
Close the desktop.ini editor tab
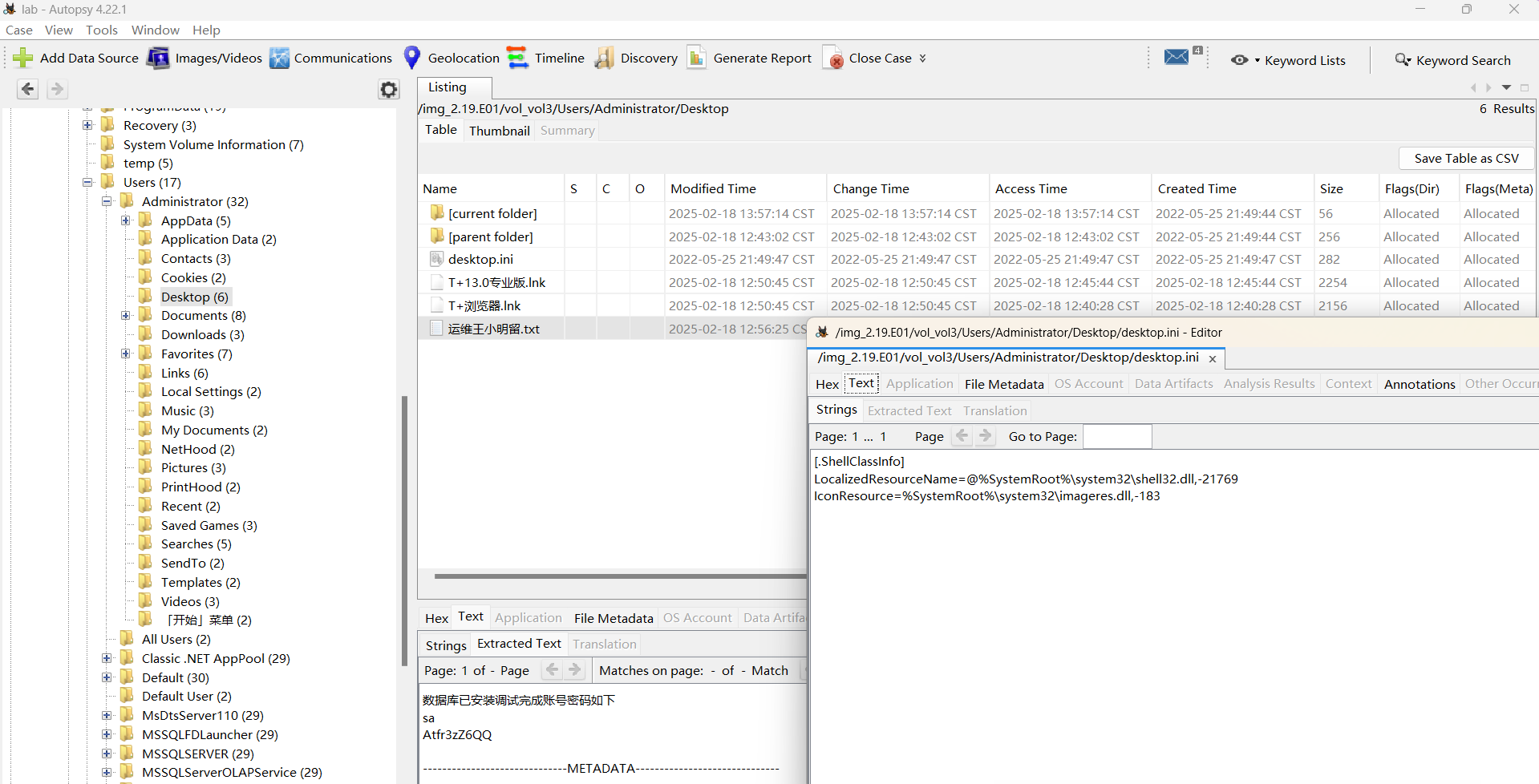[1213, 359]
